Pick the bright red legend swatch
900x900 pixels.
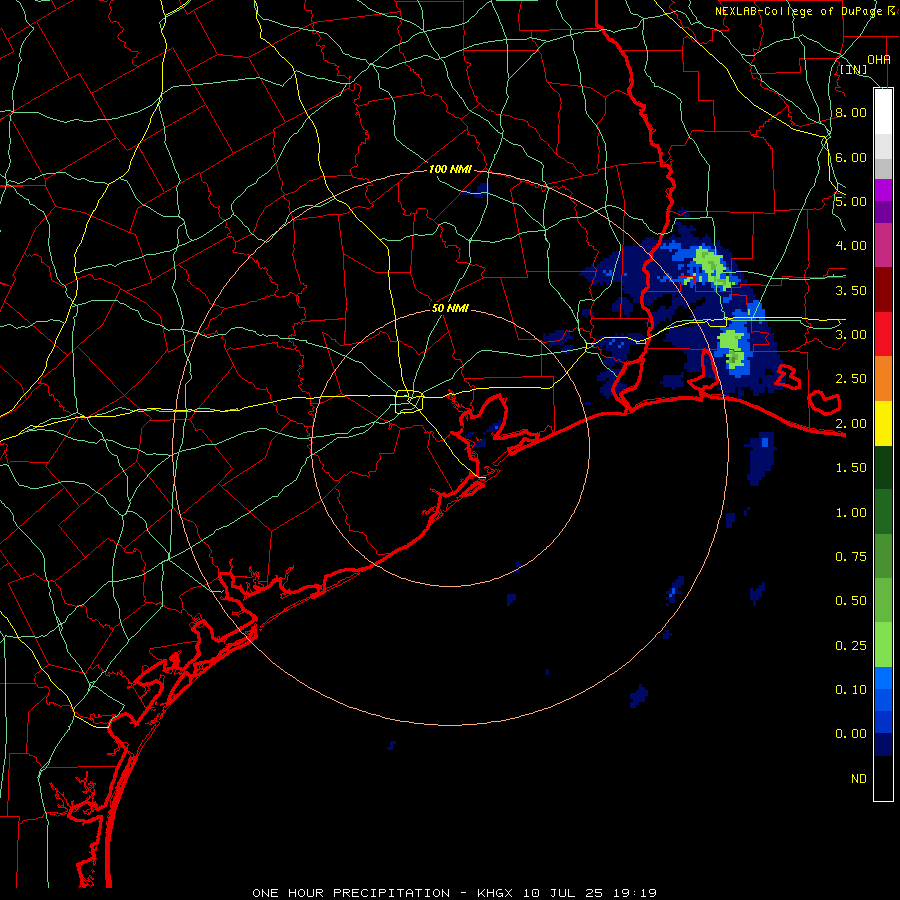[883, 334]
